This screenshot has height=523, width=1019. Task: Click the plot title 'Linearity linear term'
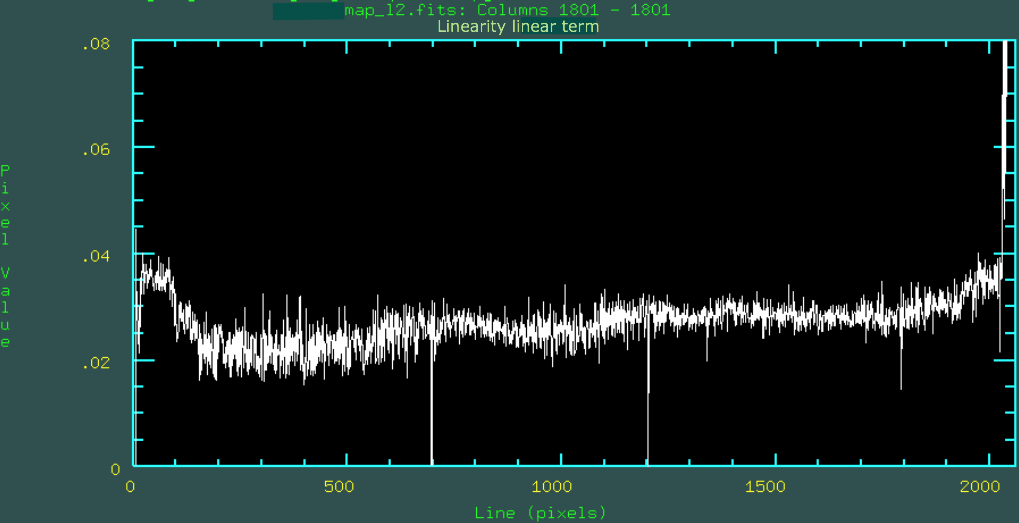[x=518, y=27]
